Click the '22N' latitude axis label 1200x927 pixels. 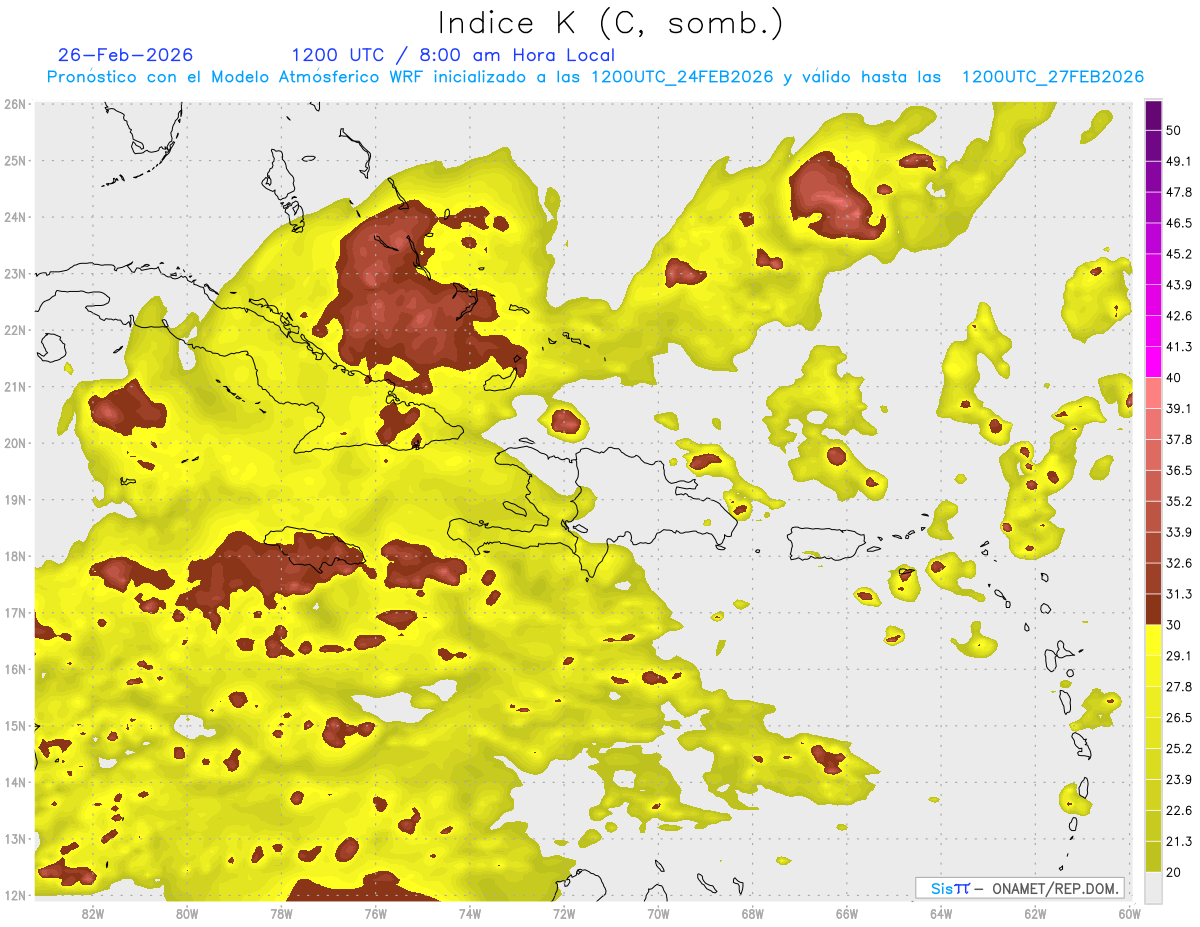point(15,330)
